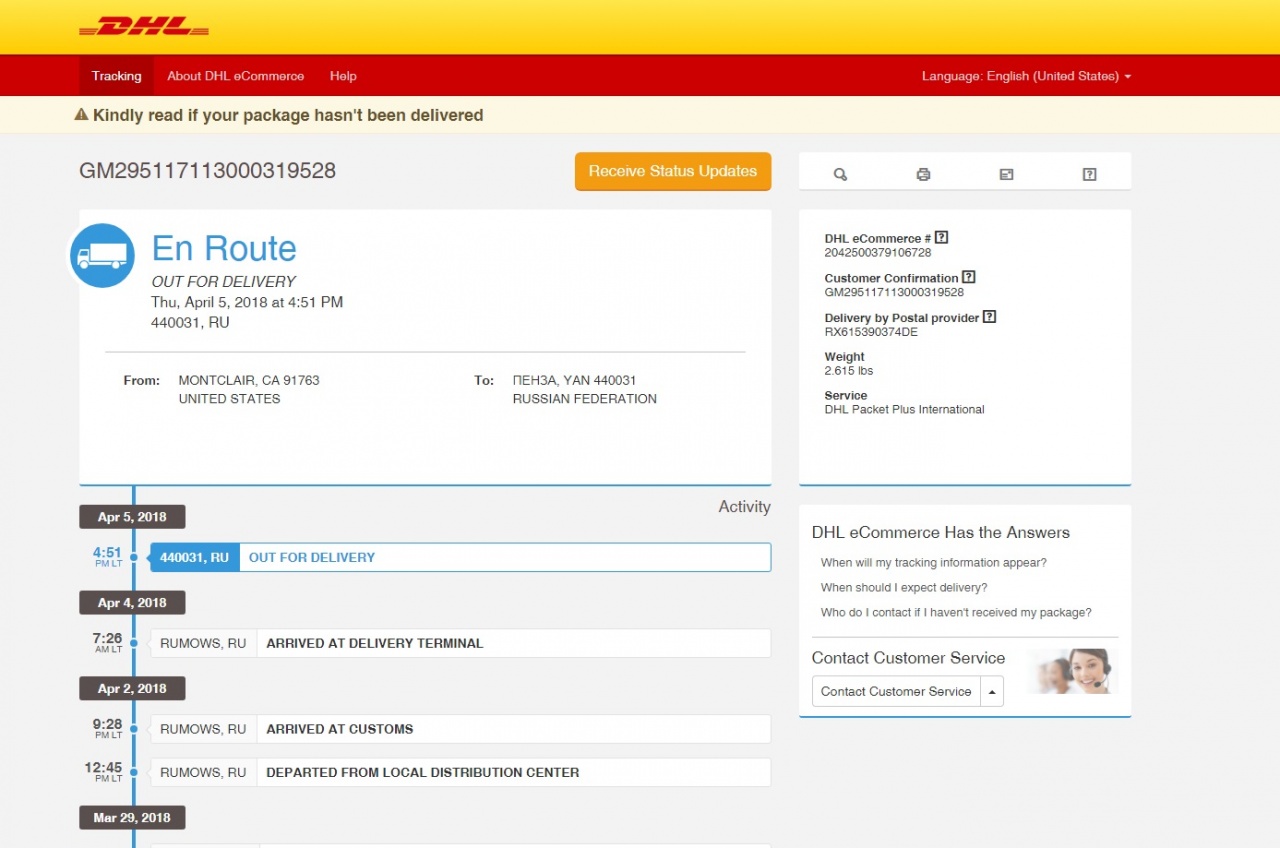
Task: Click the Mar 29, 2018 date marker
Action: pyautogui.click(x=132, y=817)
